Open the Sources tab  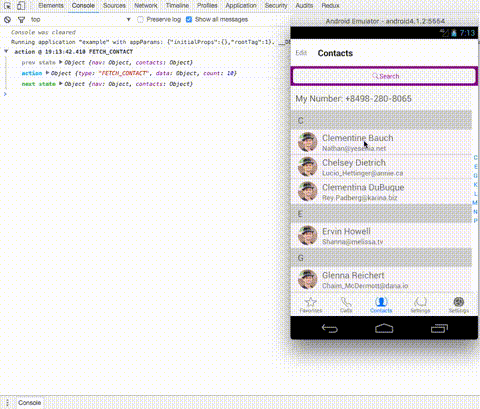[114, 6]
